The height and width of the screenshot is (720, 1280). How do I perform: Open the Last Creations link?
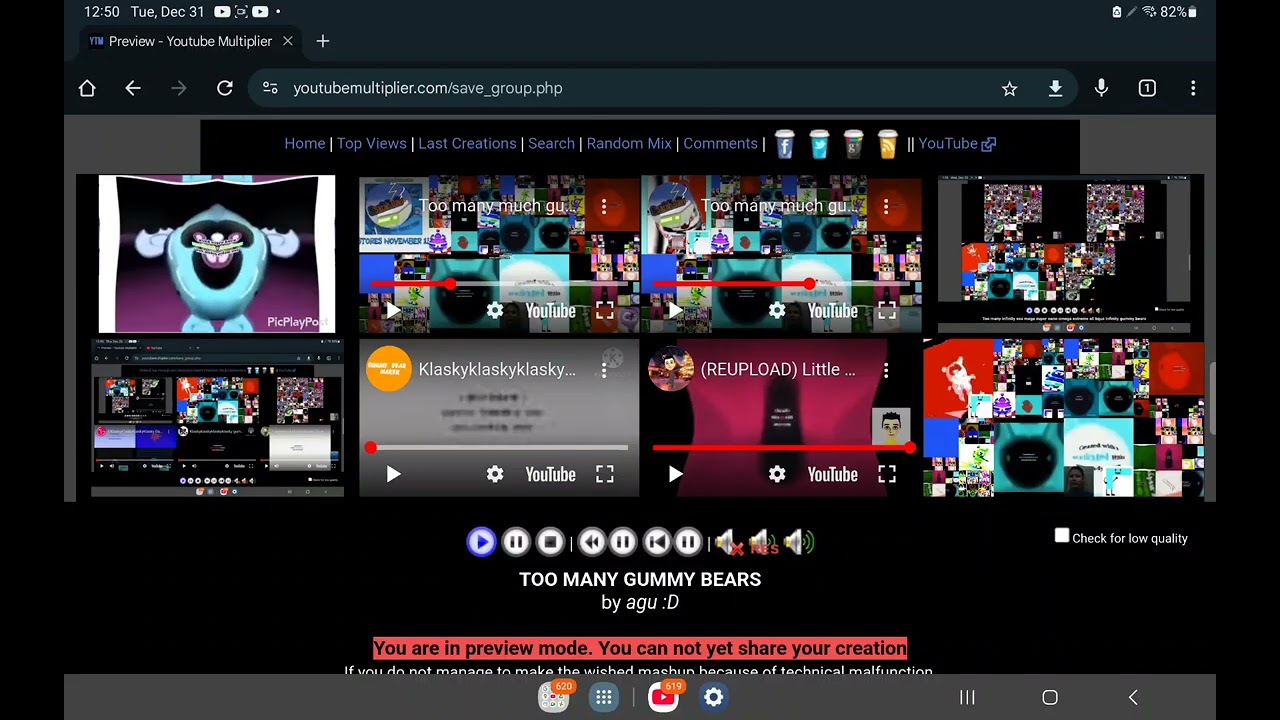pos(467,143)
